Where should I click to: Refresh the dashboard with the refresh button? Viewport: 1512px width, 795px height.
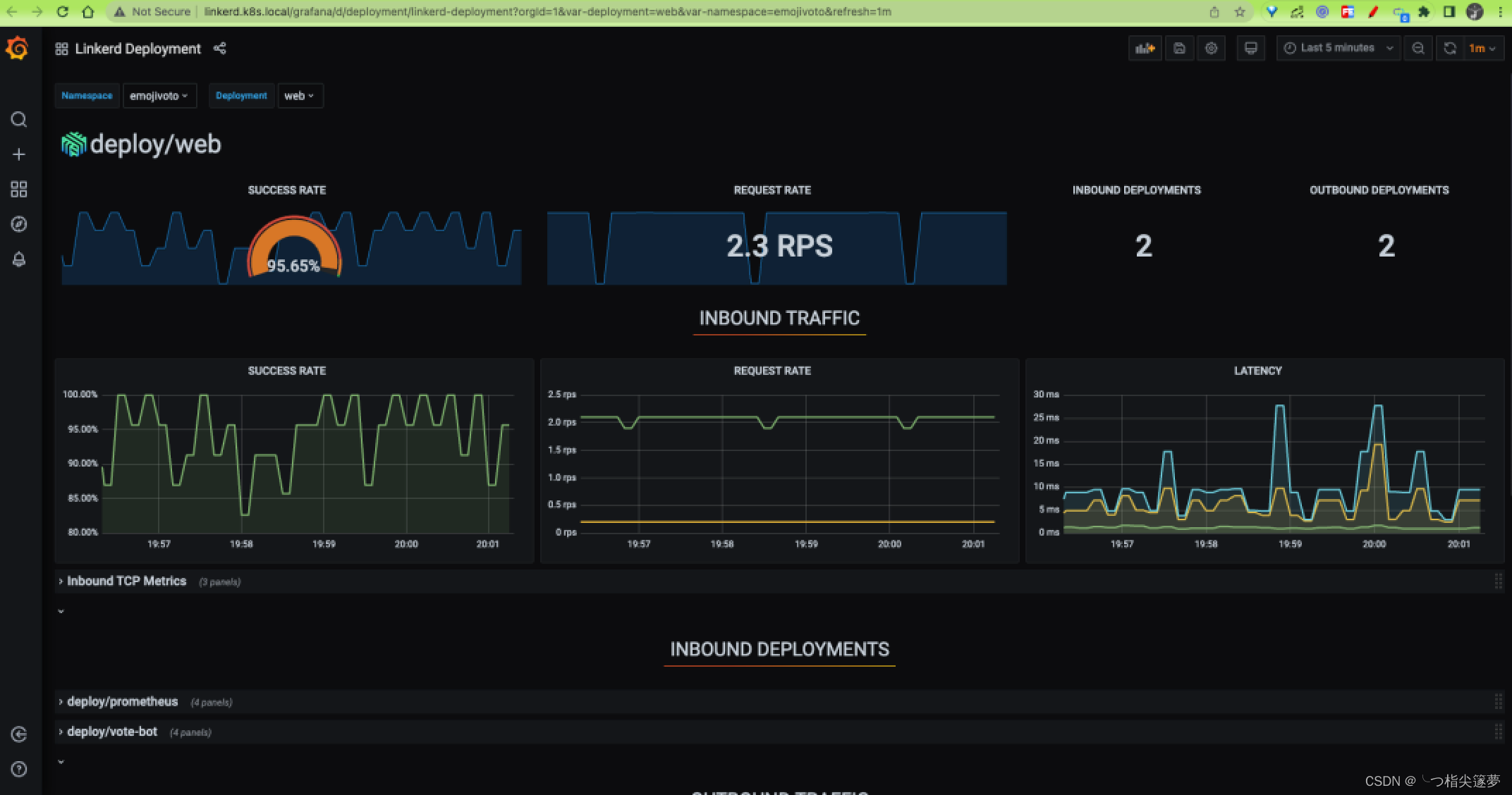coord(1449,49)
